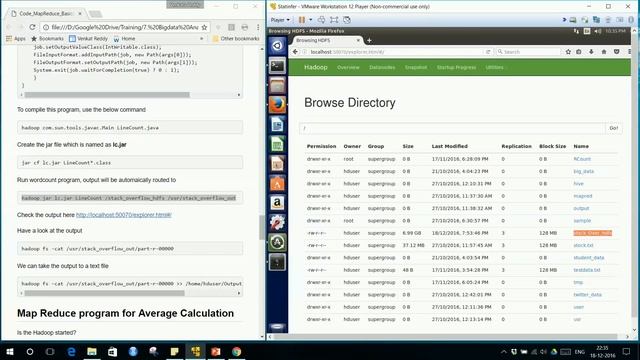
Task: Expand Chrome bookmarks overflow chevron
Action: coord(201,38)
